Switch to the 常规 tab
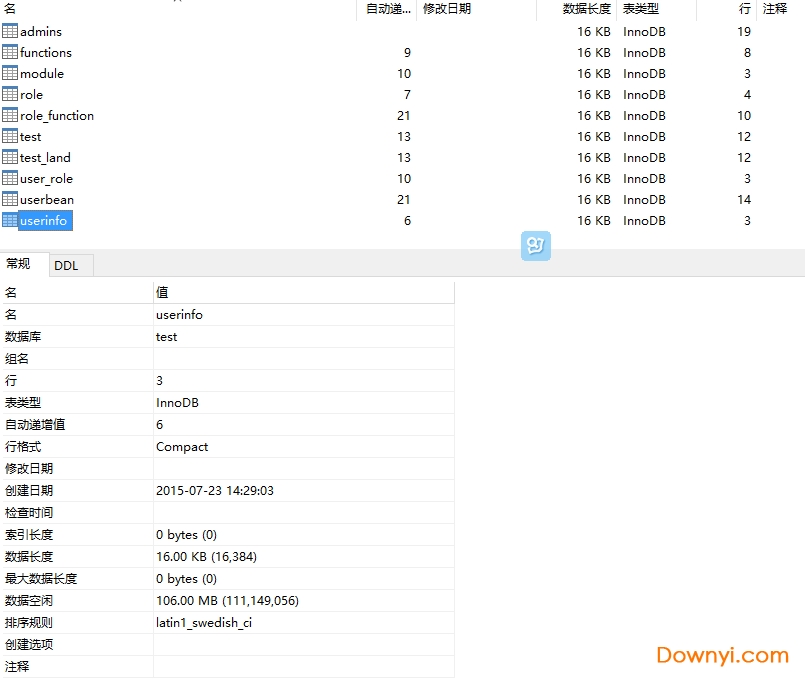Image resolution: width=805 pixels, height=679 pixels. click(22, 265)
